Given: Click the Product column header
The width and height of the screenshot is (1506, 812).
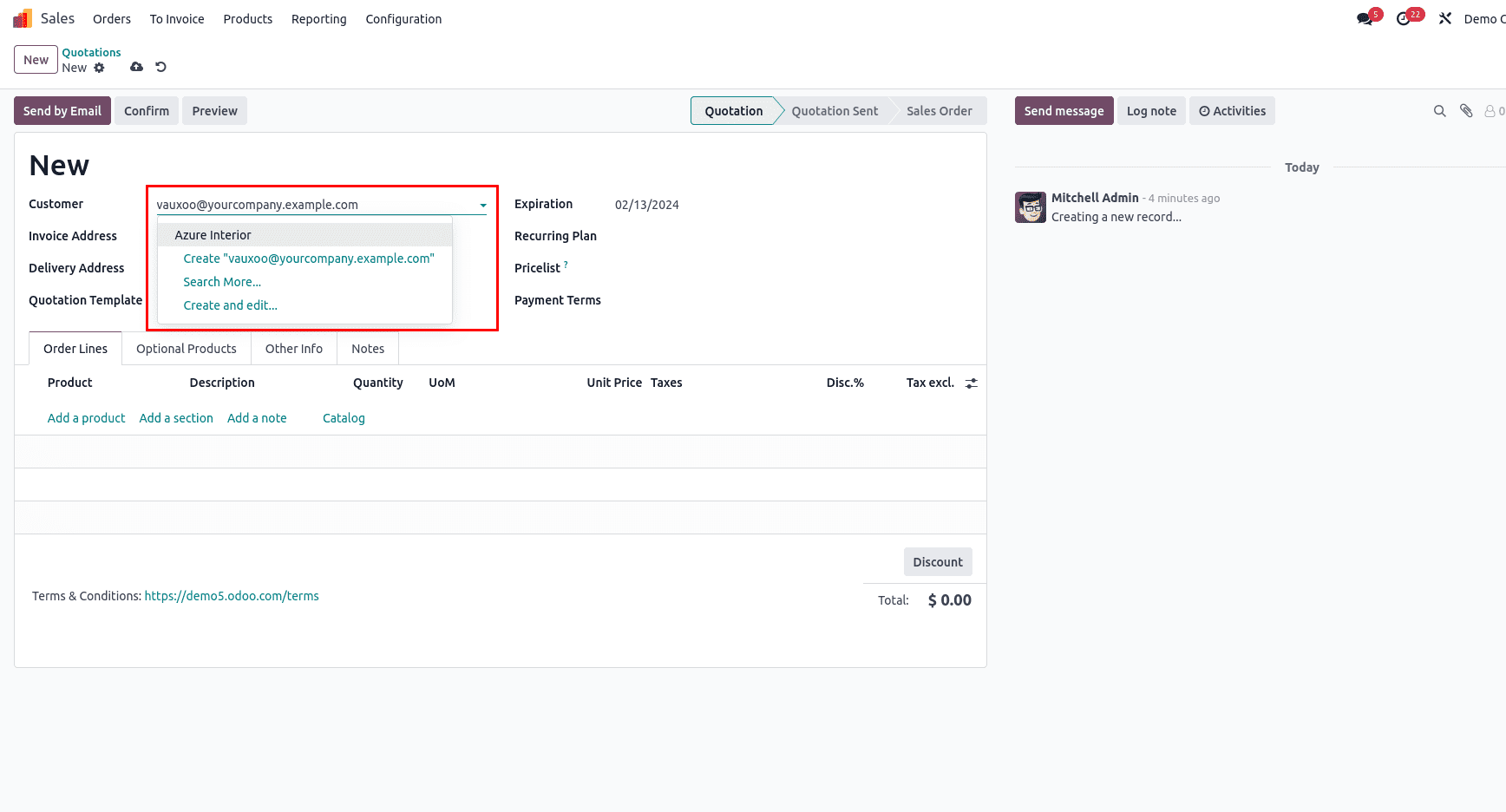Looking at the screenshot, I should coord(69,383).
